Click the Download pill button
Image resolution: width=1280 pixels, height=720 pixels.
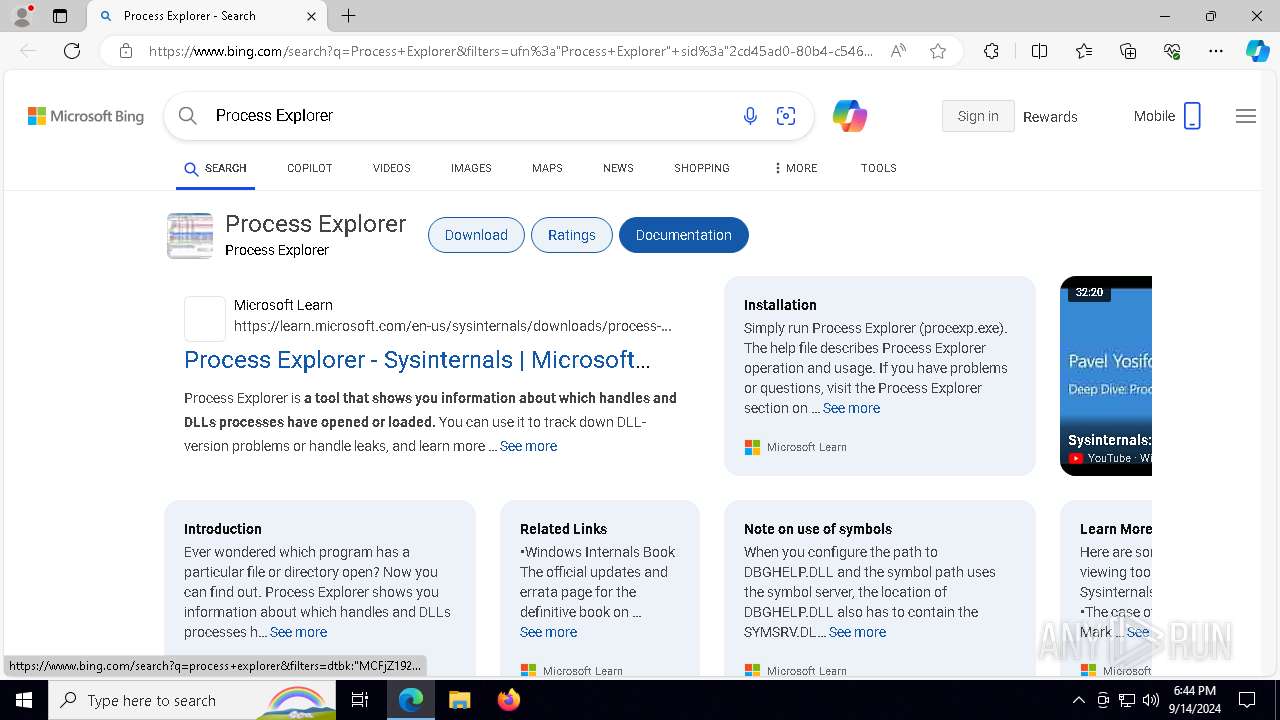click(476, 235)
